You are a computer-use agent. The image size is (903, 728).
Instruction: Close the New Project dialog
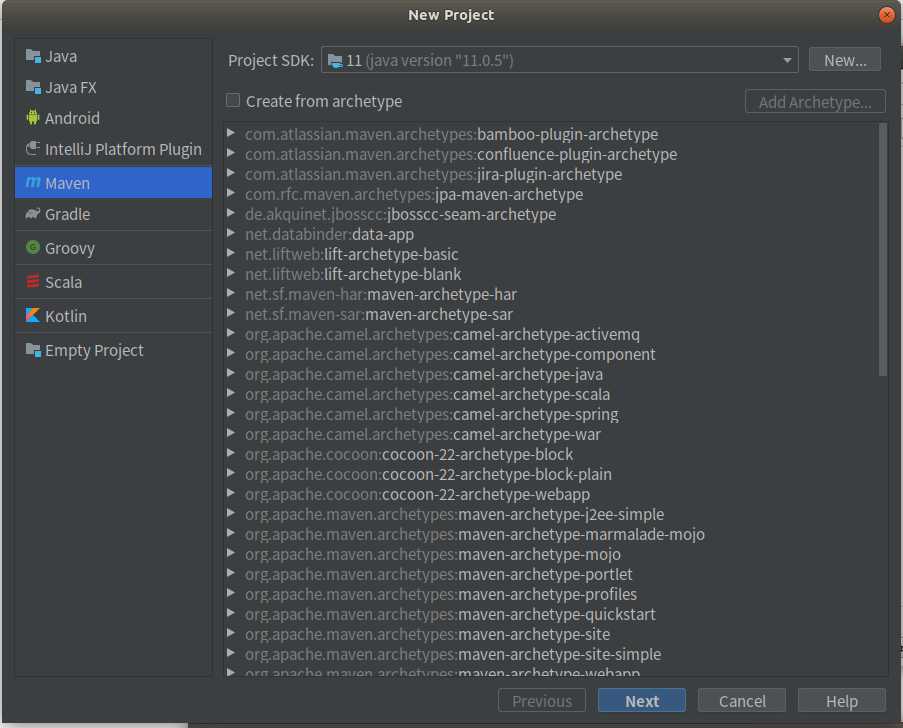click(x=887, y=14)
